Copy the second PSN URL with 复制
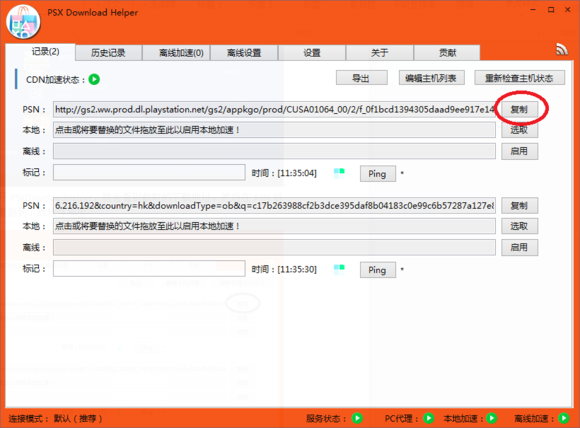 519,205
